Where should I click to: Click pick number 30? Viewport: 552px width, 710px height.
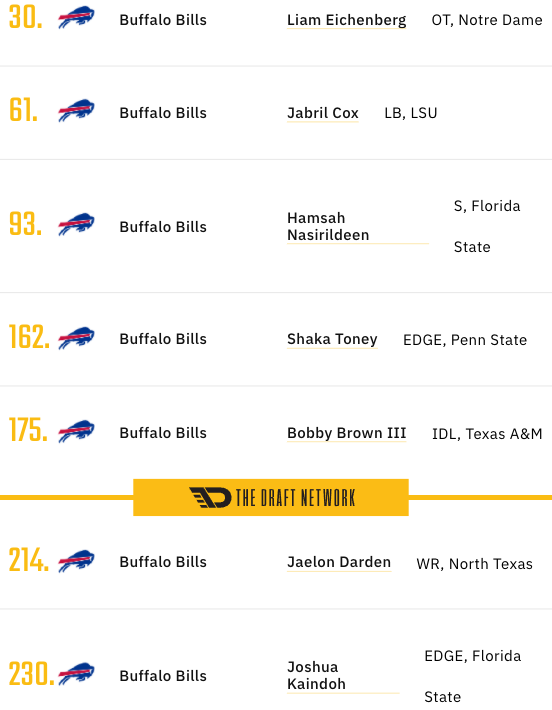pyautogui.click(x=26, y=18)
